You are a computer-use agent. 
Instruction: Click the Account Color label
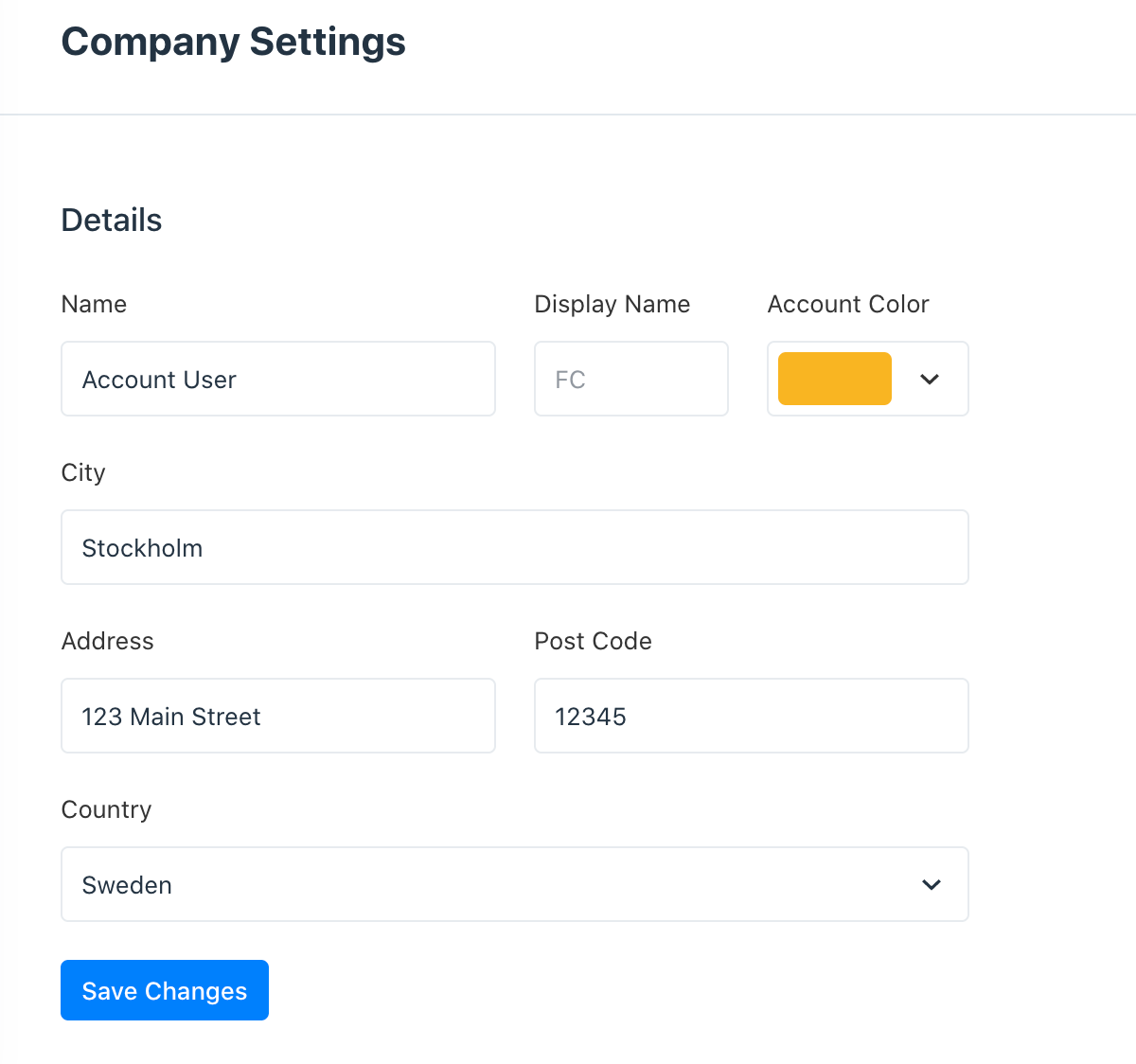[x=847, y=304]
